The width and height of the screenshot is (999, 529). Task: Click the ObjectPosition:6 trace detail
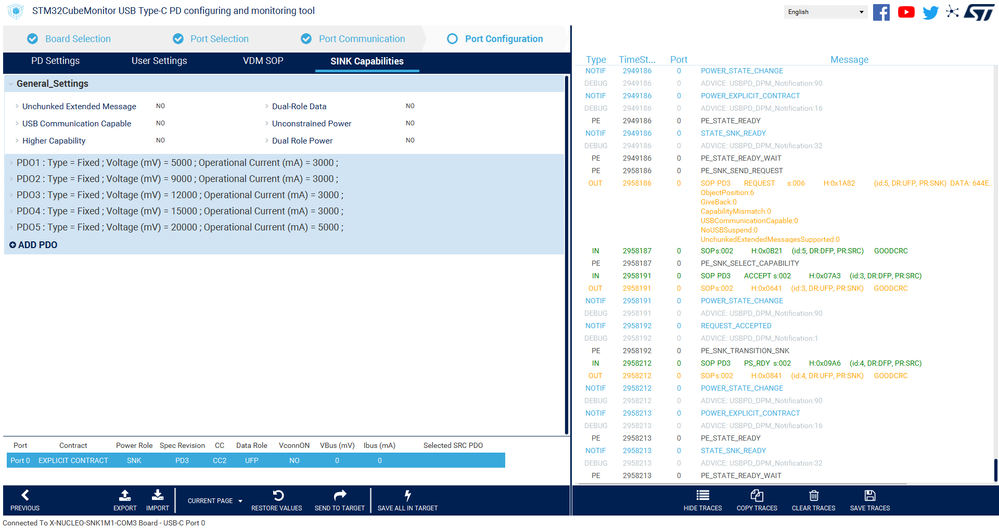(x=727, y=192)
